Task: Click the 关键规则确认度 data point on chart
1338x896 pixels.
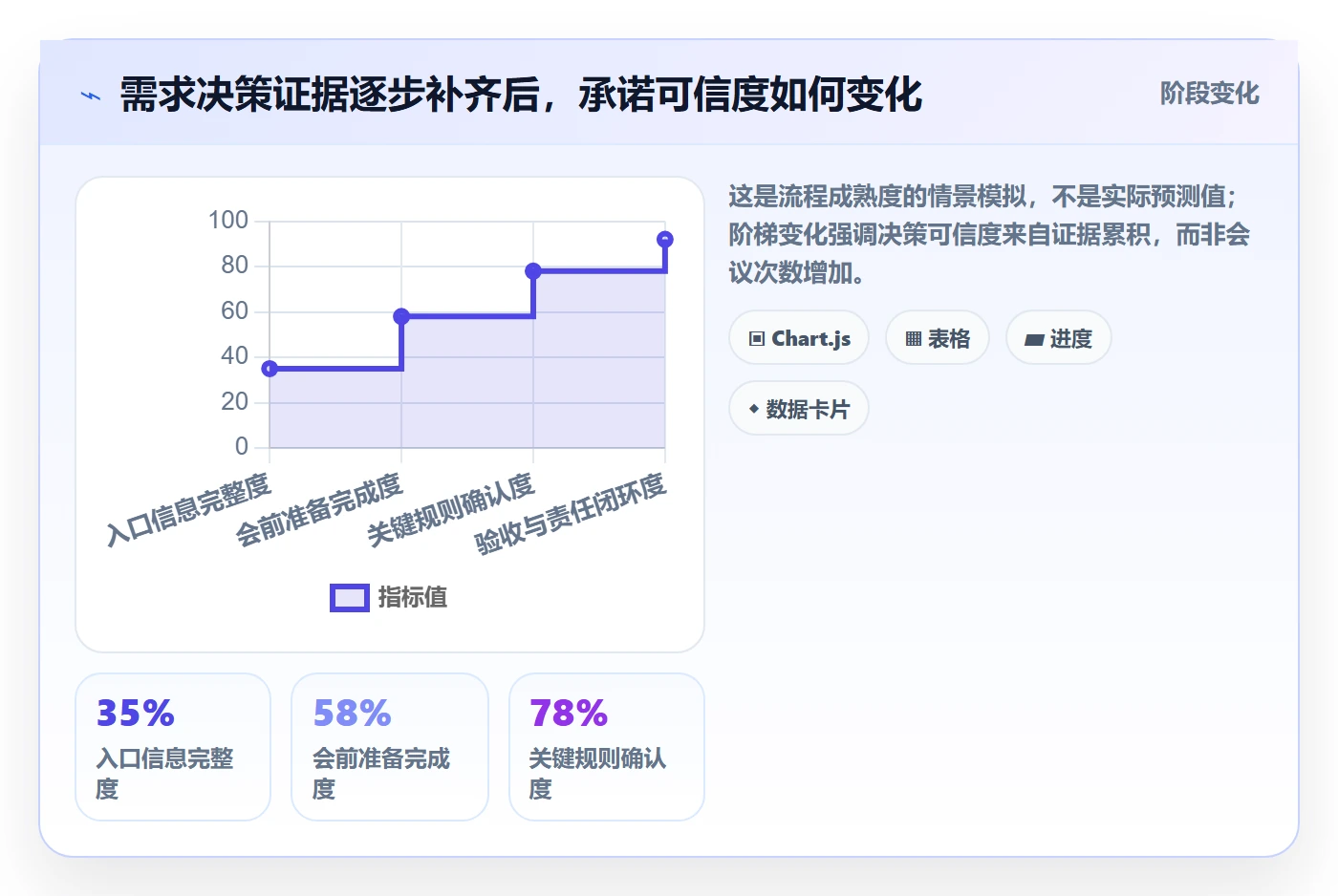Action: click(x=533, y=271)
